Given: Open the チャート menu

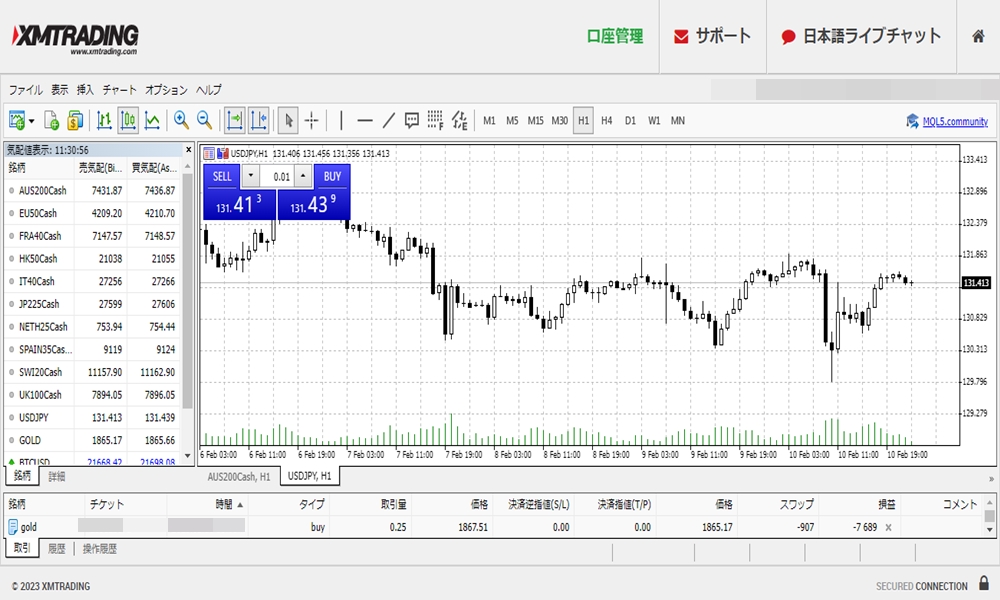Looking at the screenshot, I should click(119, 90).
